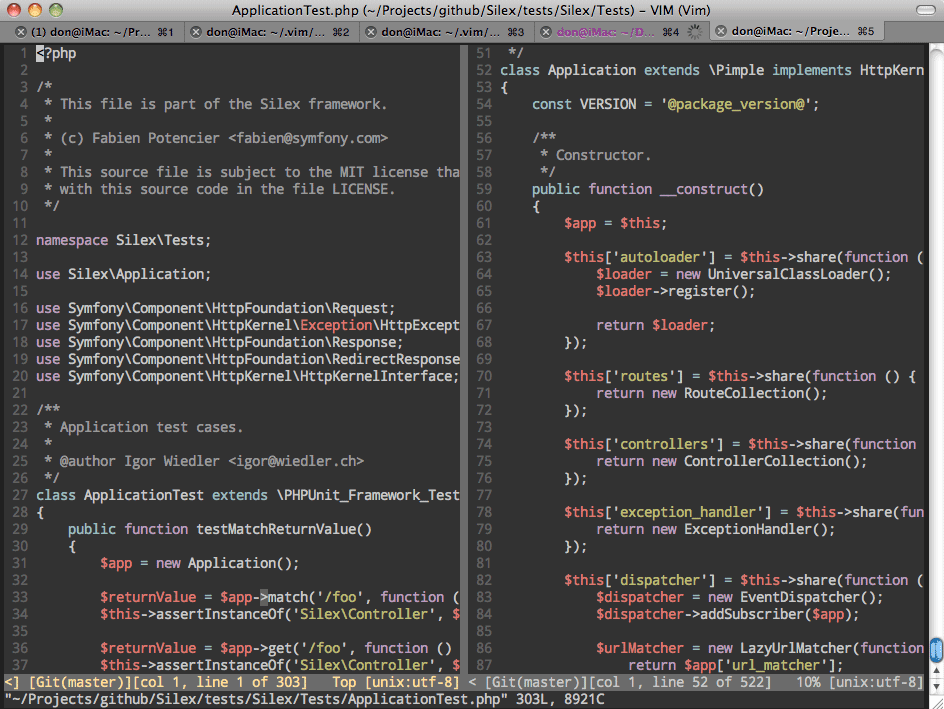The width and height of the screenshot is (944, 709).
Task: Click 'use Silex\Application;' line
Action: (123, 274)
